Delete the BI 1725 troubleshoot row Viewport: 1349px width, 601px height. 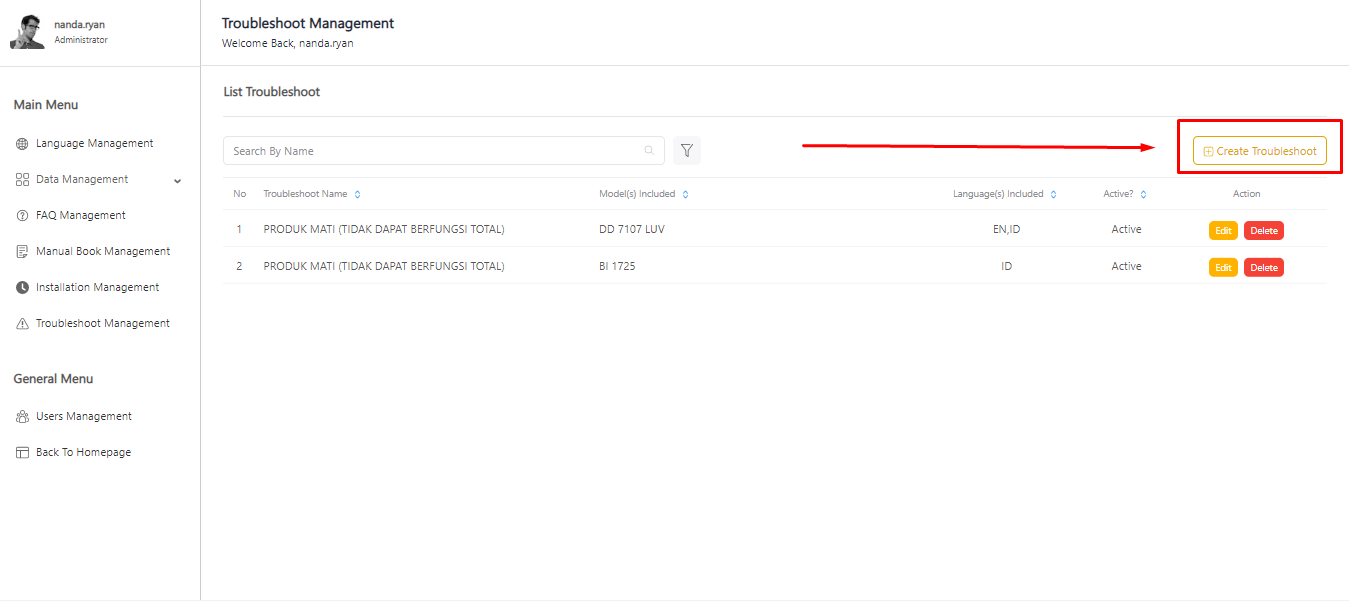1263,268
